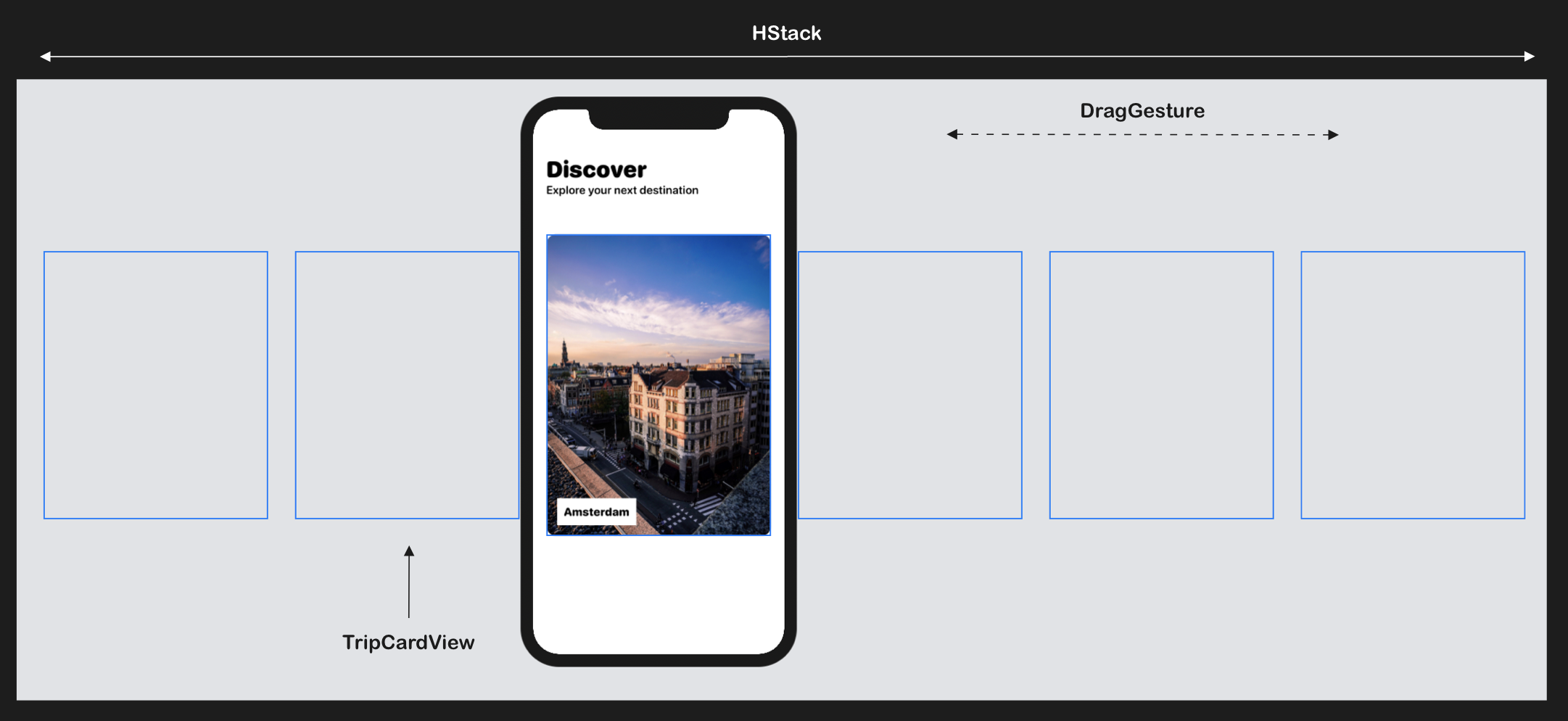Click the arrow pointing to TripCardView
The width and height of the screenshot is (1568, 721).
tap(409, 580)
